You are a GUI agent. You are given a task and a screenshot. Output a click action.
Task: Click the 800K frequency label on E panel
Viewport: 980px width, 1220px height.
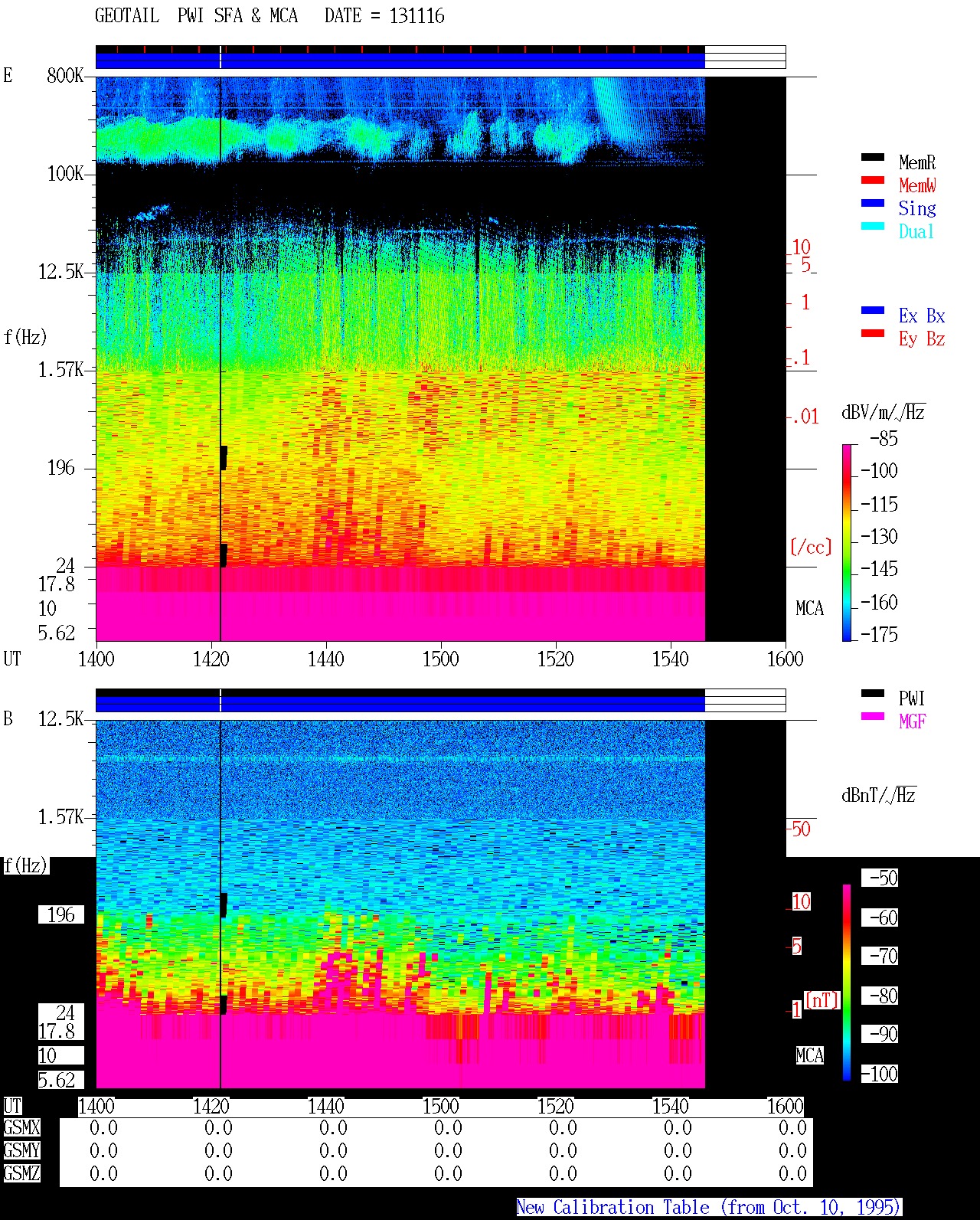pyautogui.click(x=65, y=75)
